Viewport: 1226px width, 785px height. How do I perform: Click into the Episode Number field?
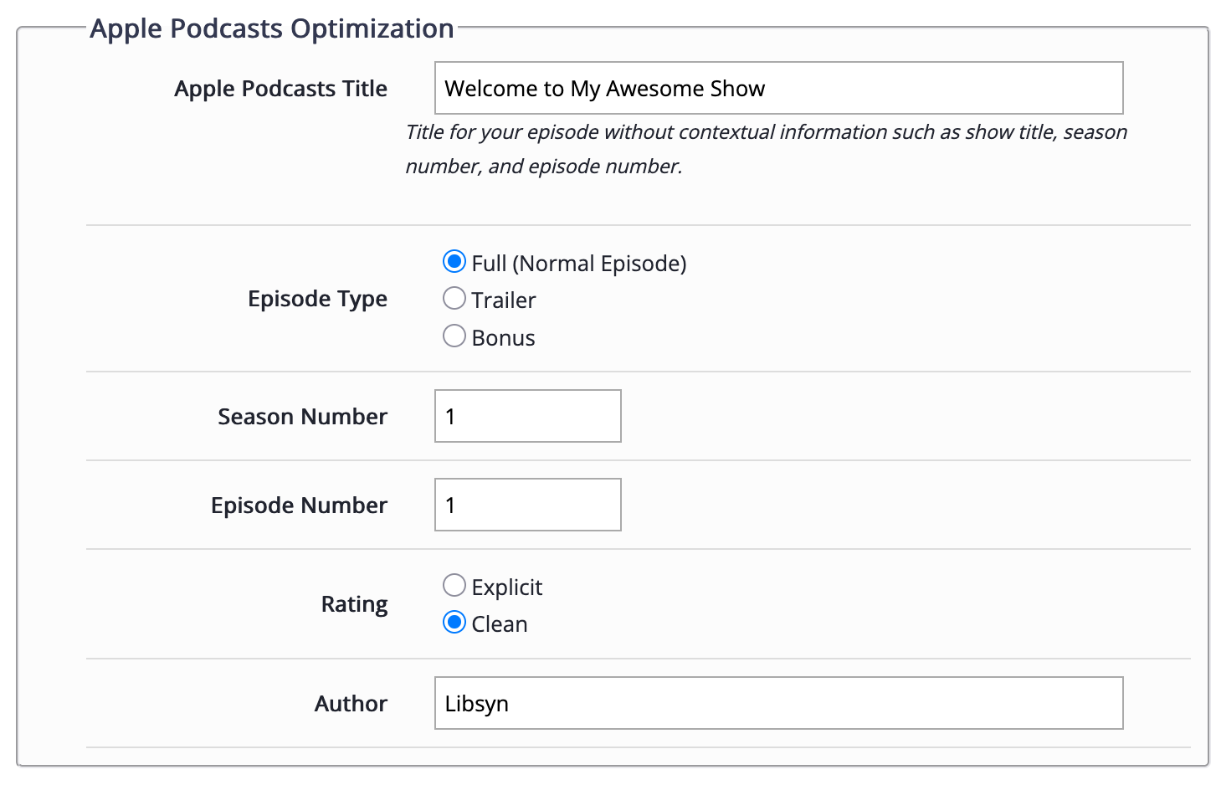coord(527,505)
